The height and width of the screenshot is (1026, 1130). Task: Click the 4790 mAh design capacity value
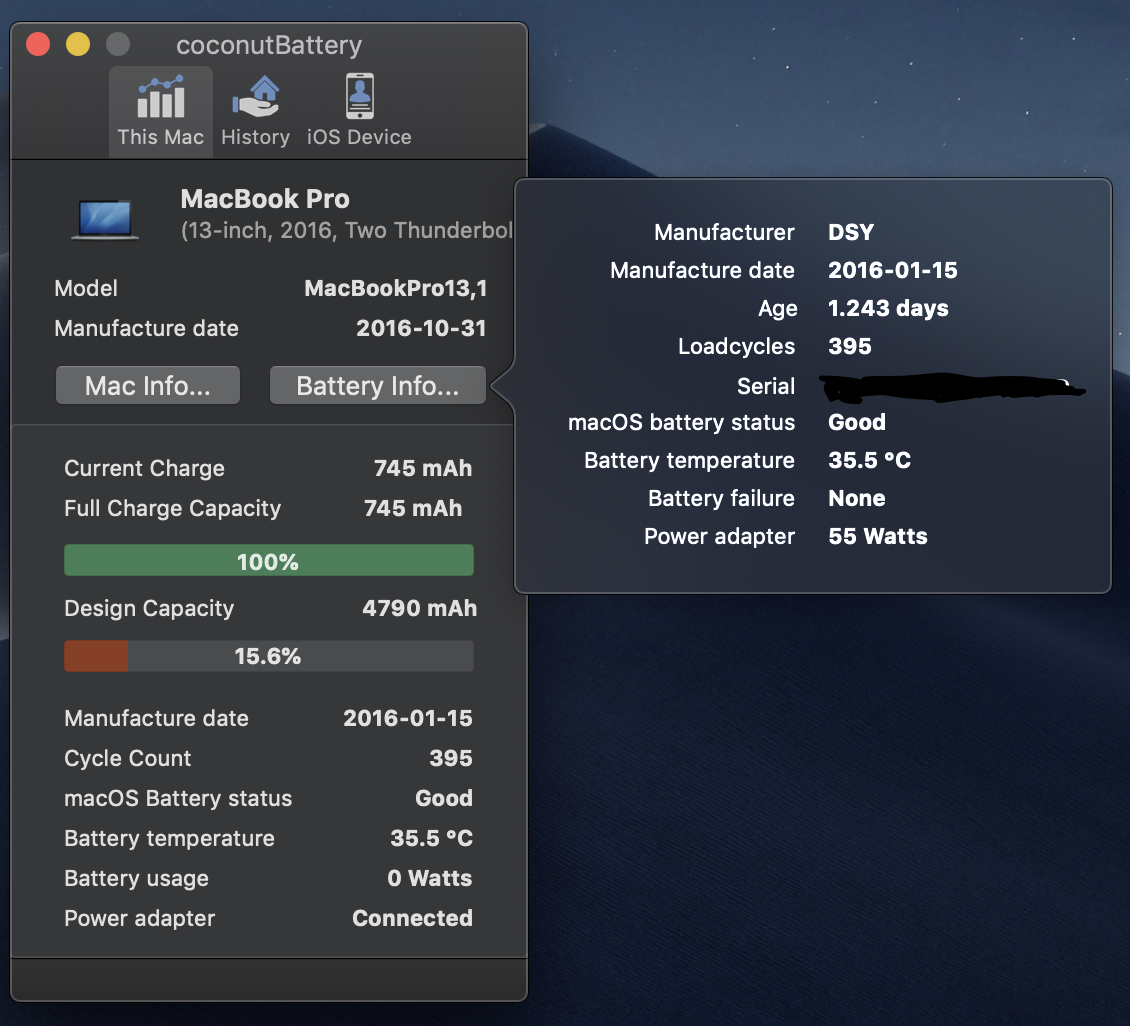point(419,608)
